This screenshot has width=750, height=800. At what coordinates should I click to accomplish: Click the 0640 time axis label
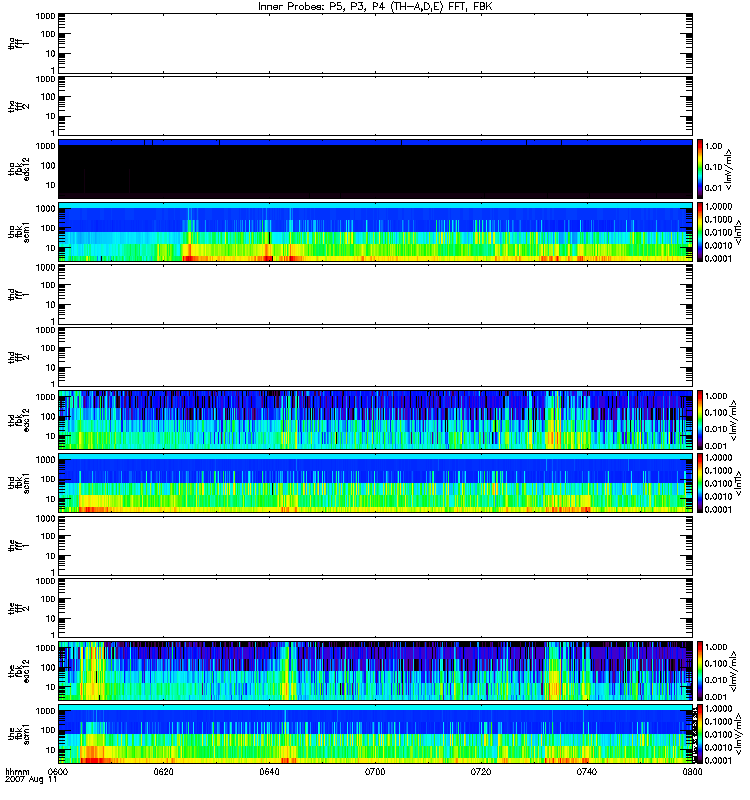(x=269, y=771)
